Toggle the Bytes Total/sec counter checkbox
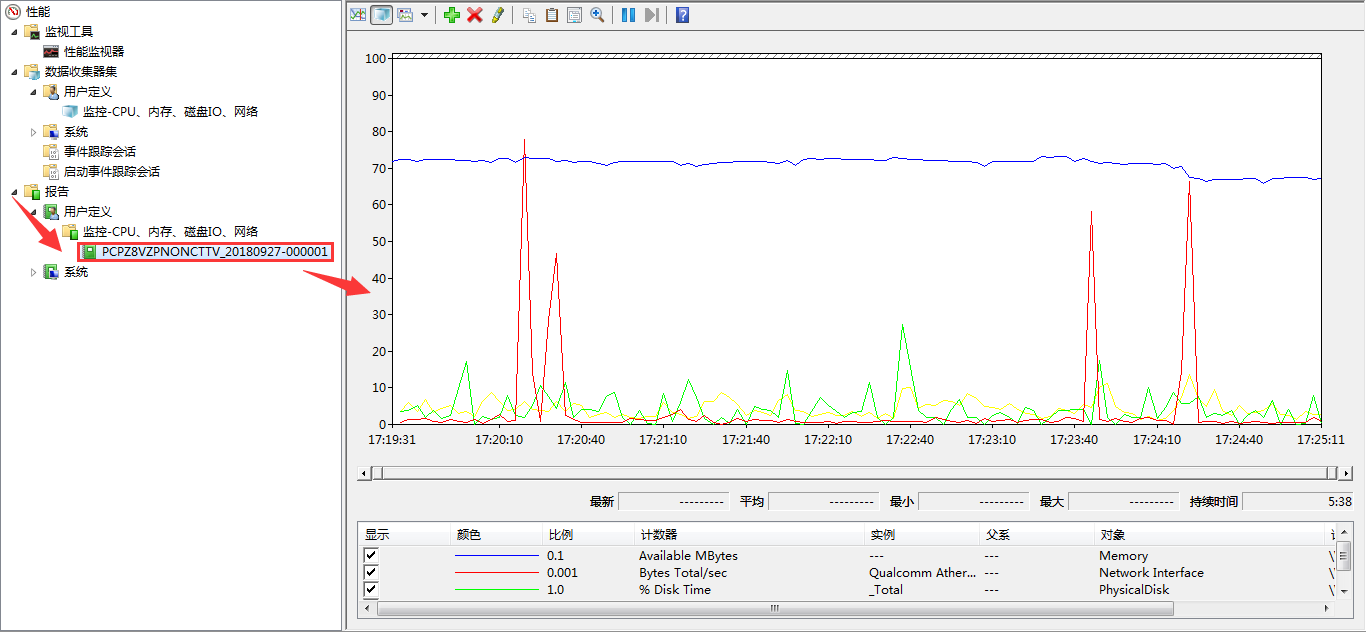This screenshot has width=1366, height=632. (x=371, y=572)
